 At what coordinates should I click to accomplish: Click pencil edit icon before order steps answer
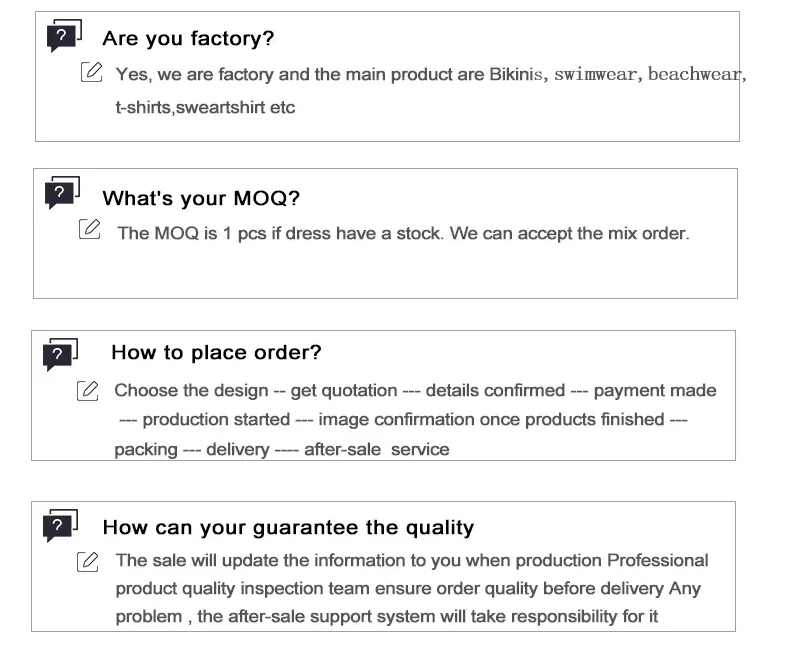tap(89, 391)
